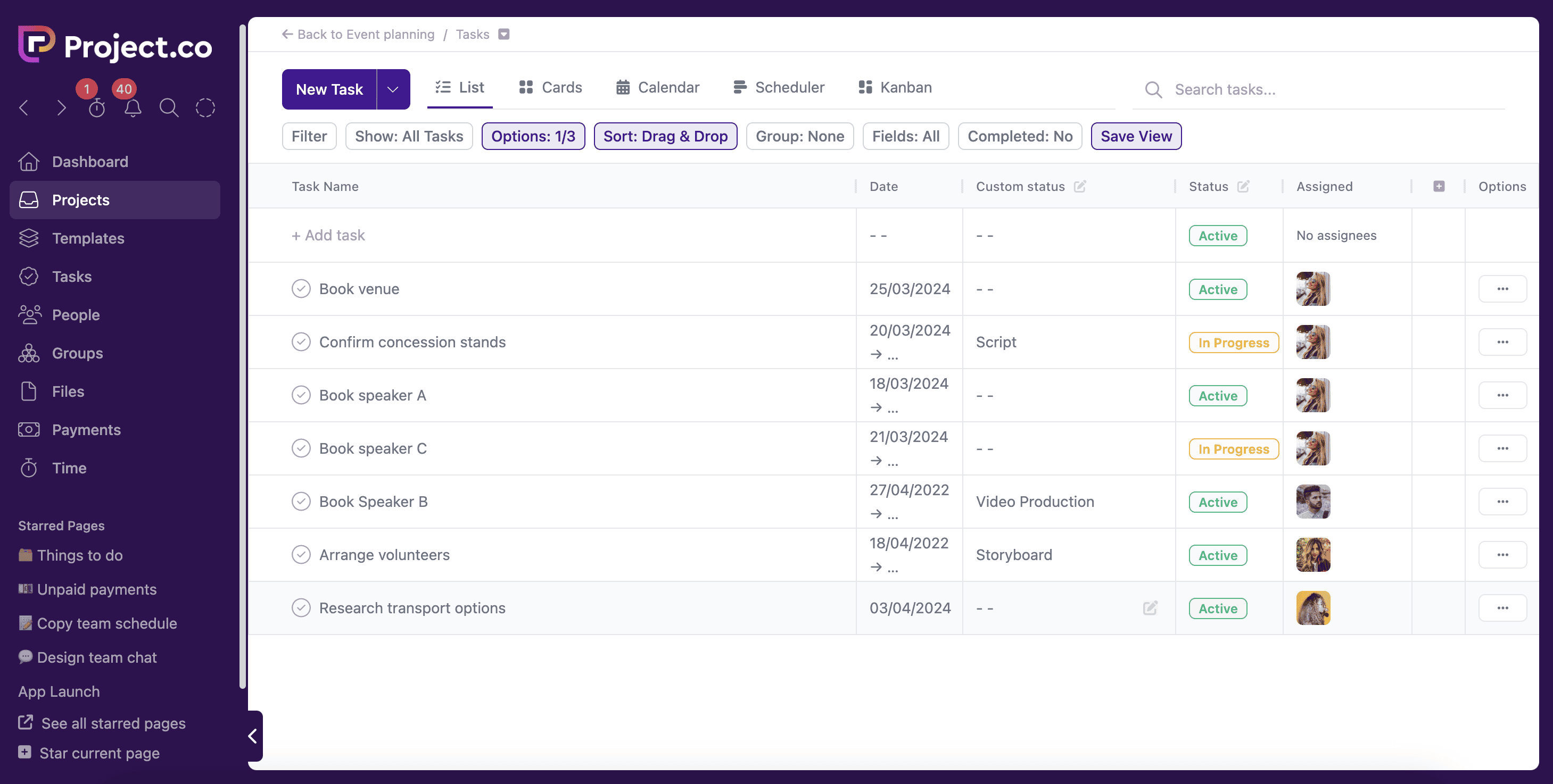Click the dashed circle icon in sidebar
This screenshot has width=1553, height=784.
pos(205,108)
